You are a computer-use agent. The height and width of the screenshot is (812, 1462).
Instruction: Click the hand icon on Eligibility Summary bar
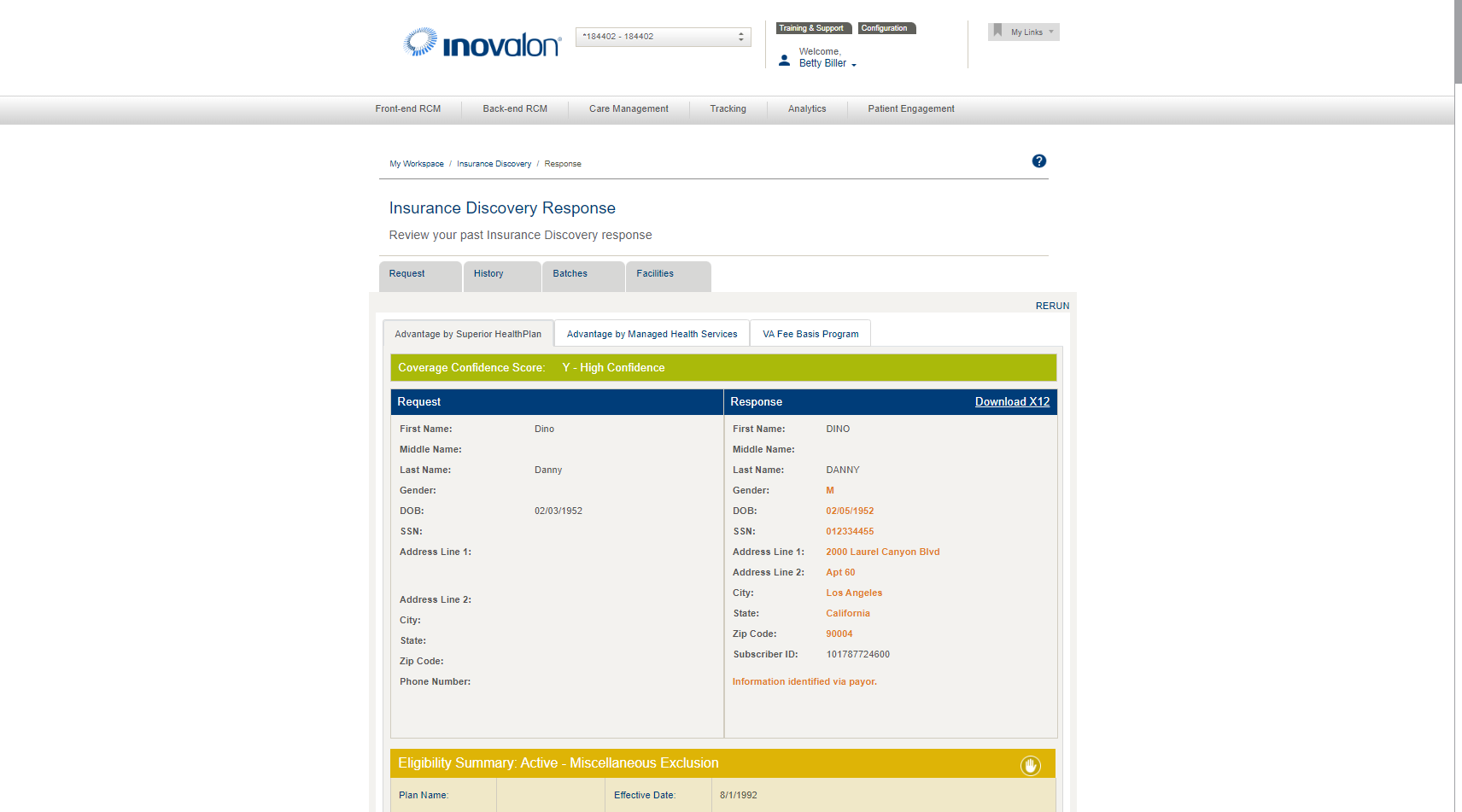pyautogui.click(x=1031, y=766)
